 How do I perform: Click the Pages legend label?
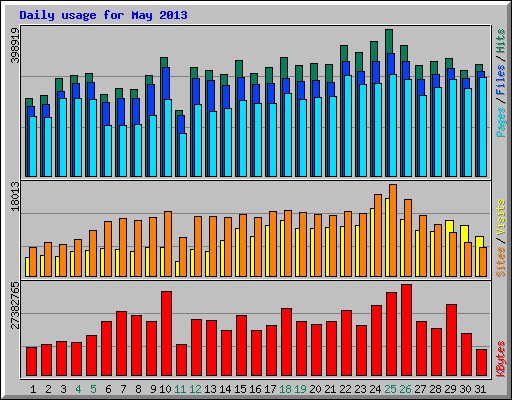pyautogui.click(x=501, y=122)
